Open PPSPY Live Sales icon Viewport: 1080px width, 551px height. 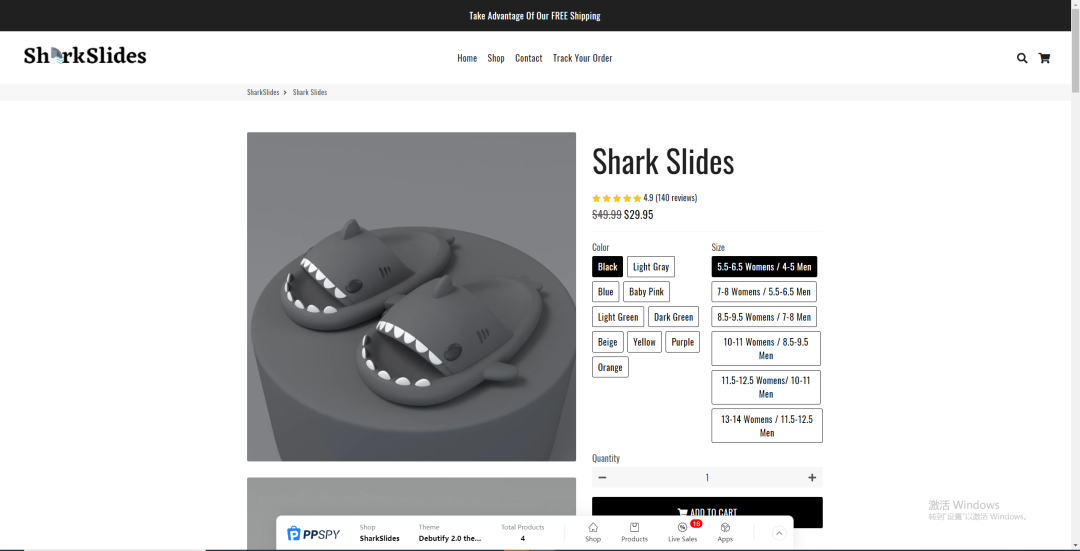pos(683,532)
